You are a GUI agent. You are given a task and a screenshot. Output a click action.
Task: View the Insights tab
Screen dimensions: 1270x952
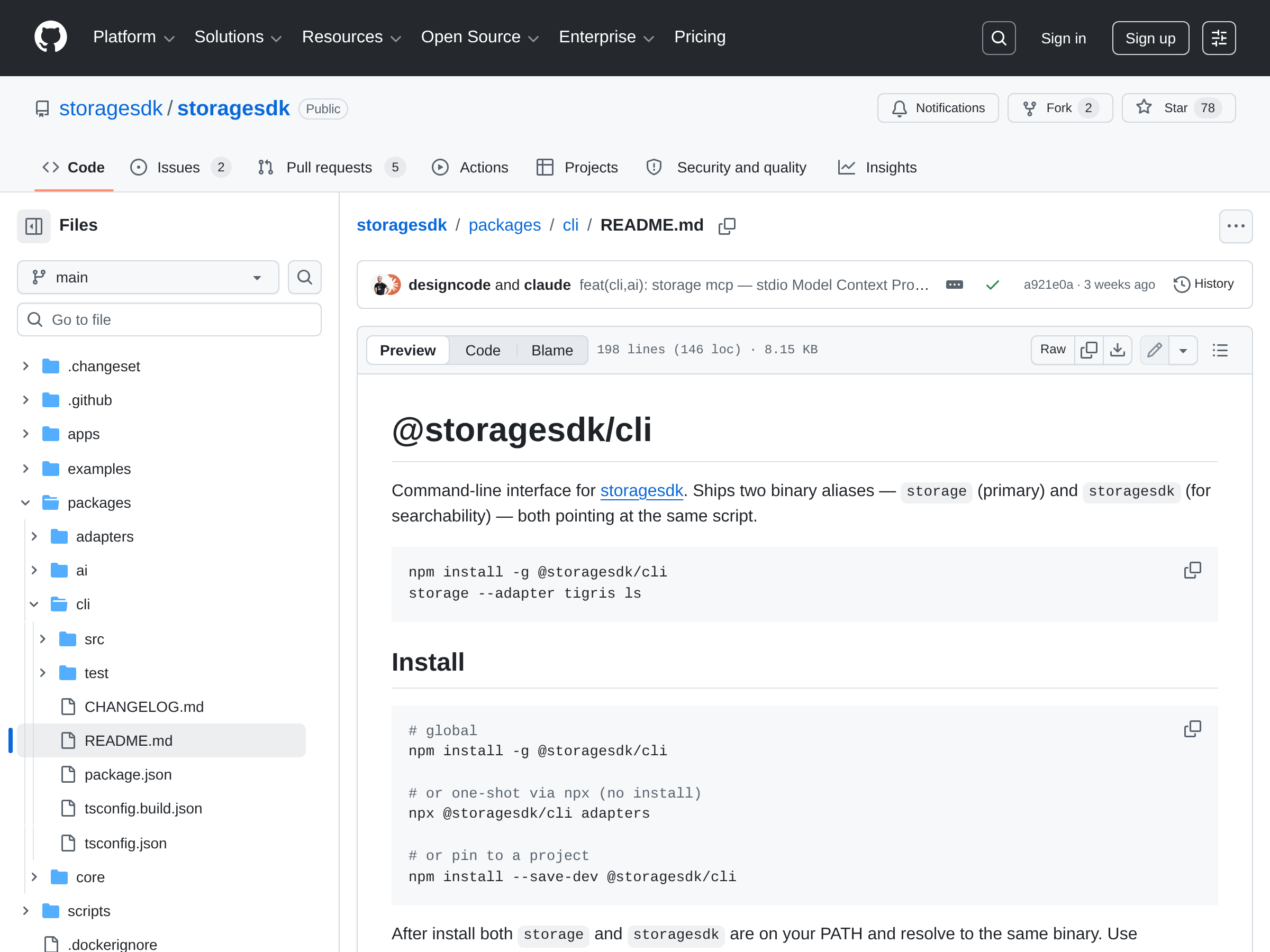point(877,168)
